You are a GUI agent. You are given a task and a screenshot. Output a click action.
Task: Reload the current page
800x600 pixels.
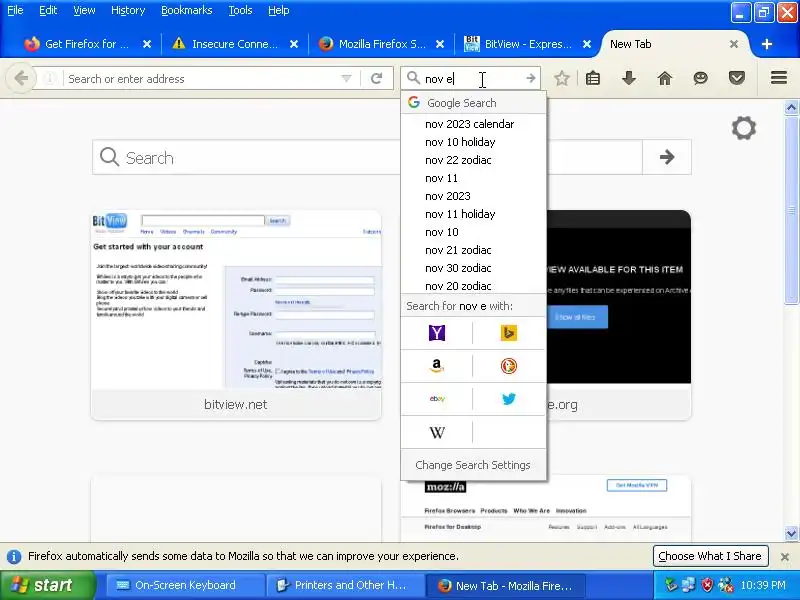tap(377, 79)
